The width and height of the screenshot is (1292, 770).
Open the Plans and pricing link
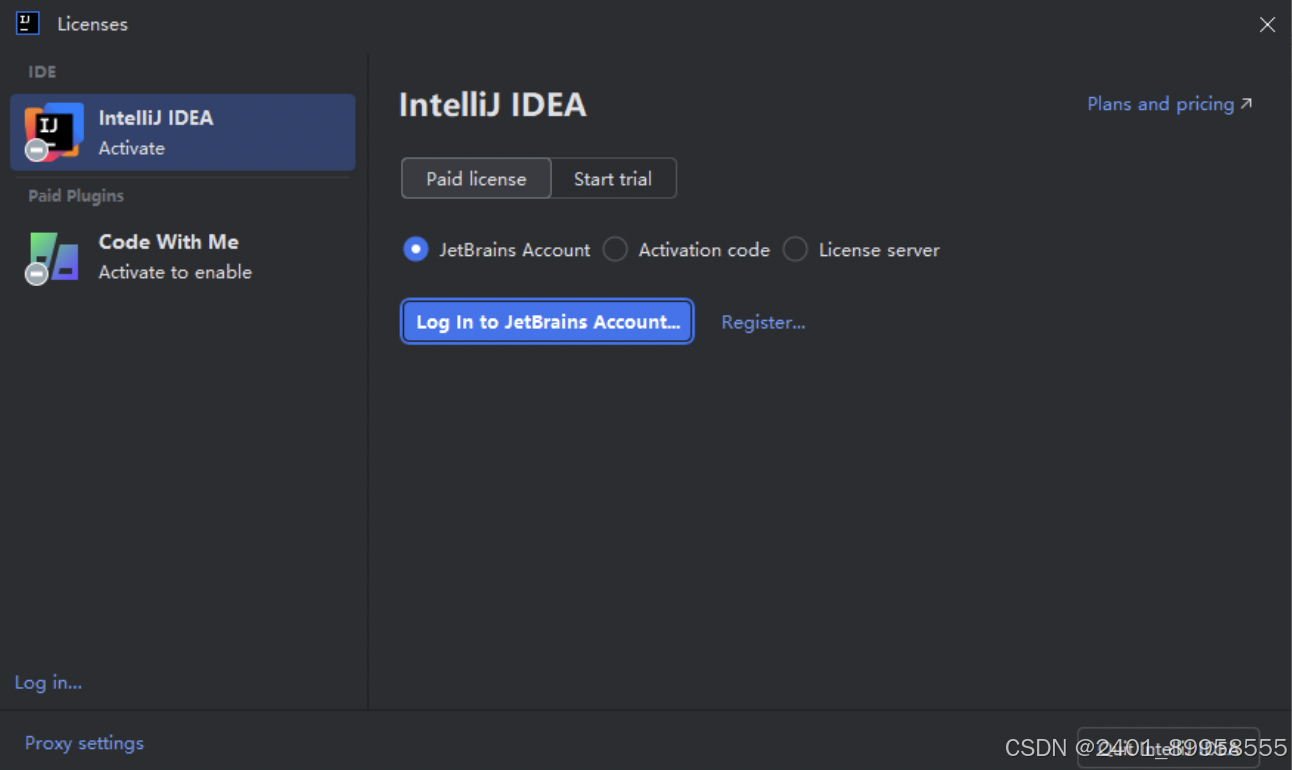tap(1160, 103)
